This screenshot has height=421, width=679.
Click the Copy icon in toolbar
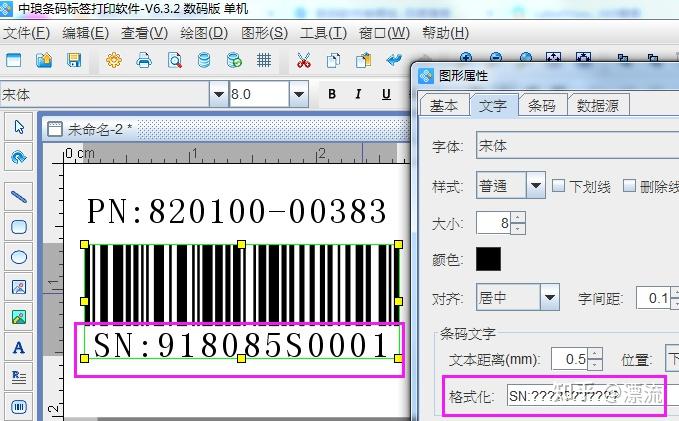tap(333, 60)
